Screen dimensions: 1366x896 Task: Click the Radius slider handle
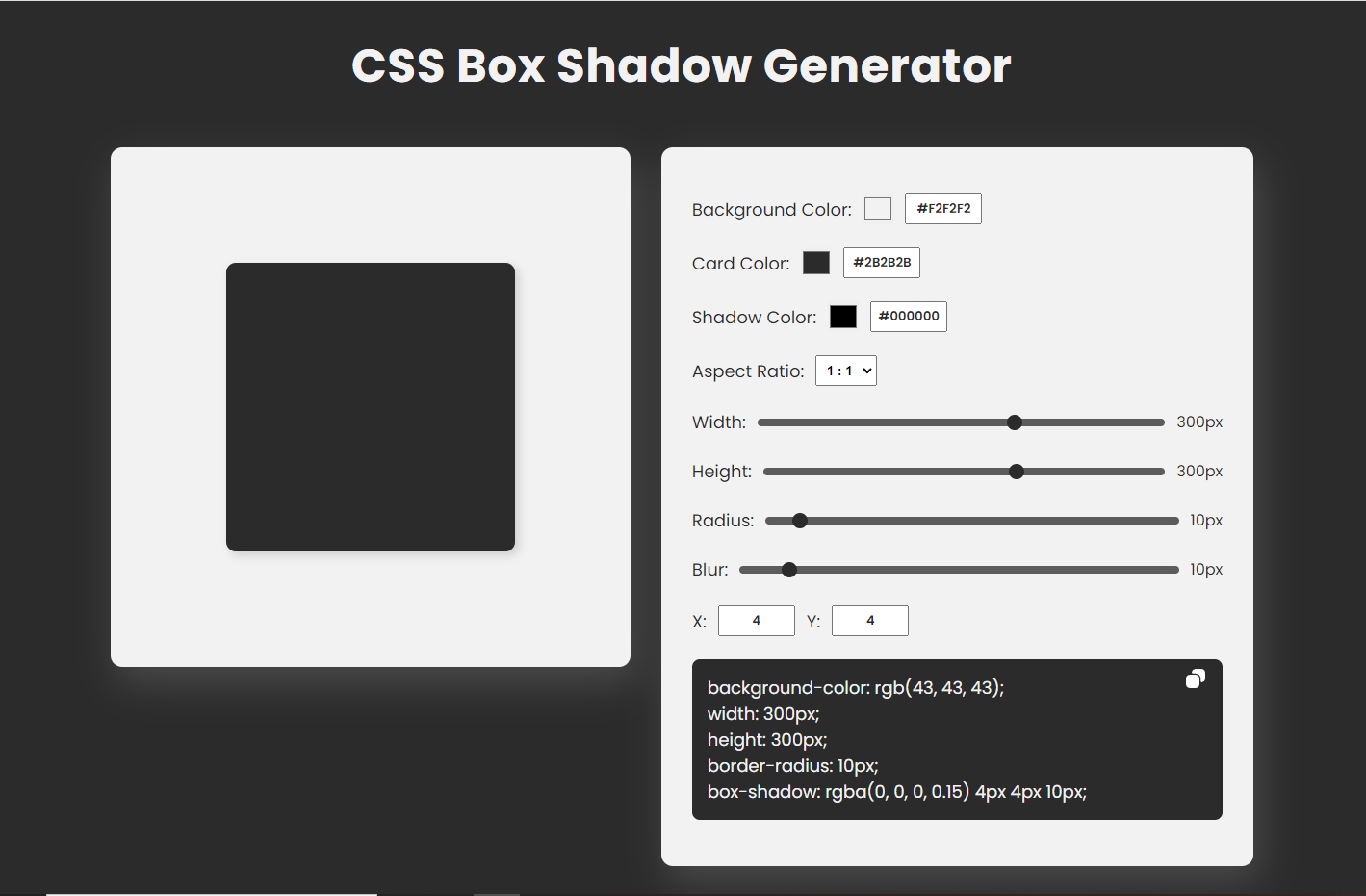pyautogui.click(x=800, y=520)
